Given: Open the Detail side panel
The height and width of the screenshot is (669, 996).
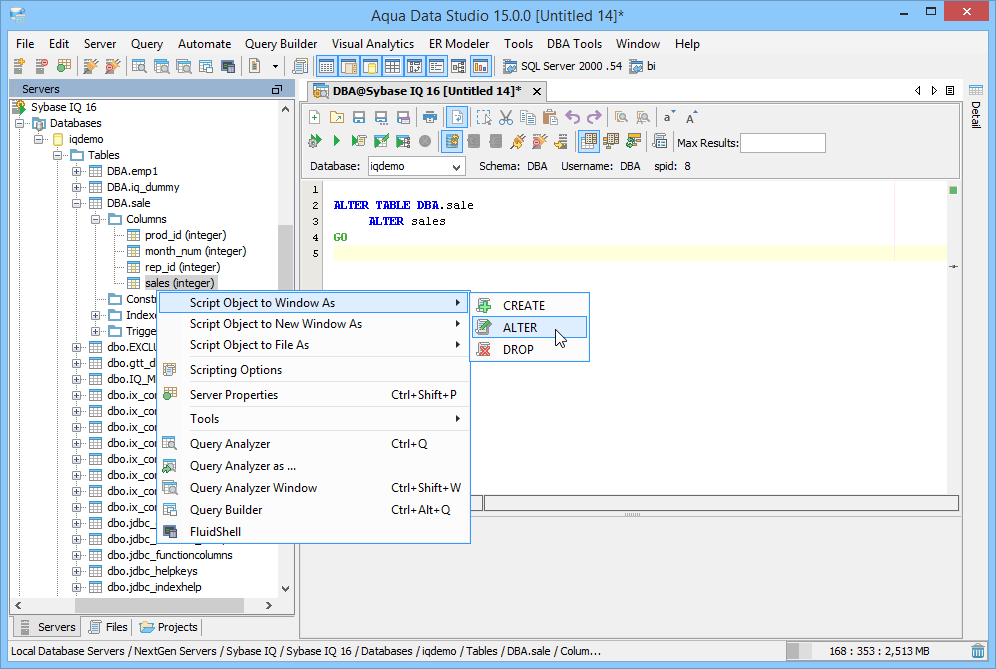Looking at the screenshot, I should click(976, 105).
